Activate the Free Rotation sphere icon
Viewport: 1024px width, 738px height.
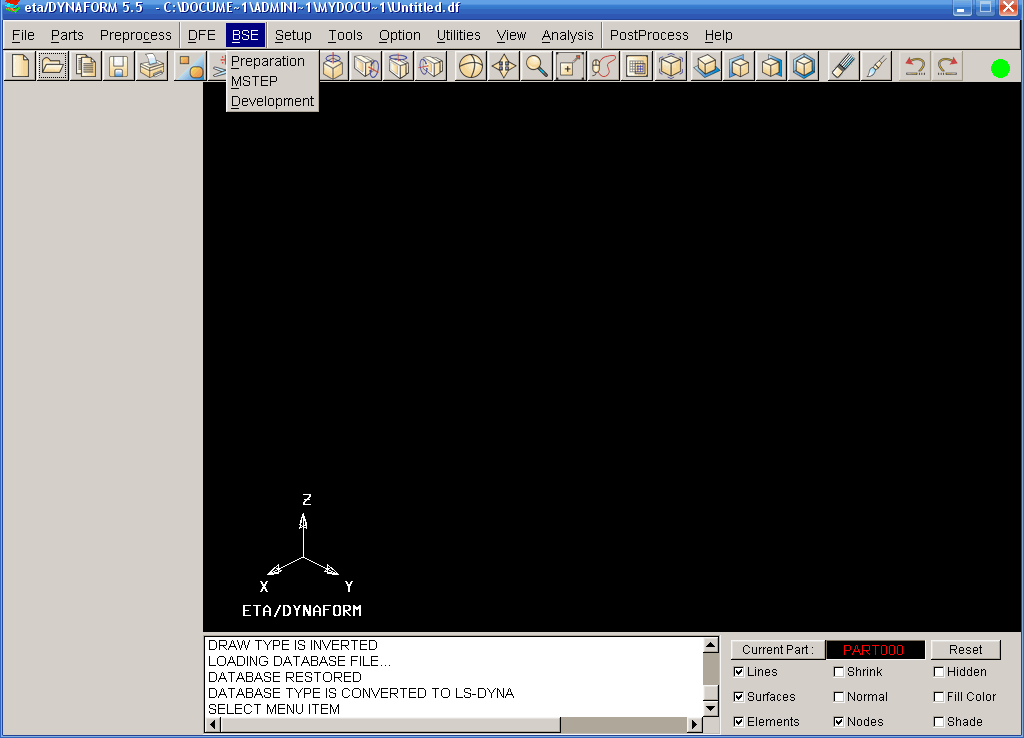pyautogui.click(x=471, y=66)
